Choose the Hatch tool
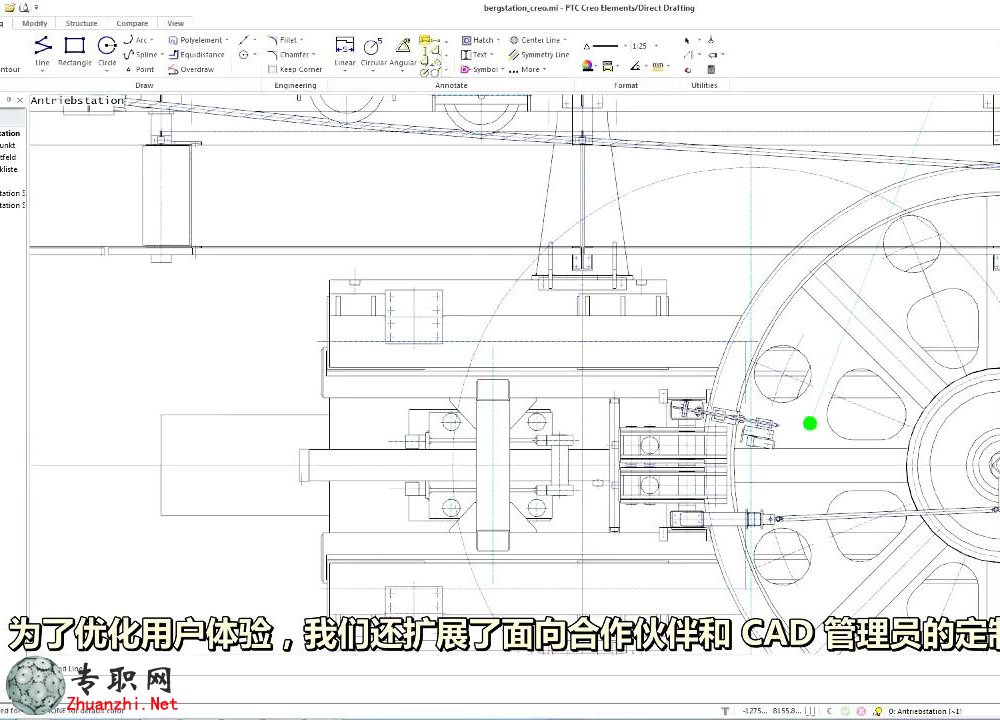This screenshot has height=720, width=1000. click(478, 40)
